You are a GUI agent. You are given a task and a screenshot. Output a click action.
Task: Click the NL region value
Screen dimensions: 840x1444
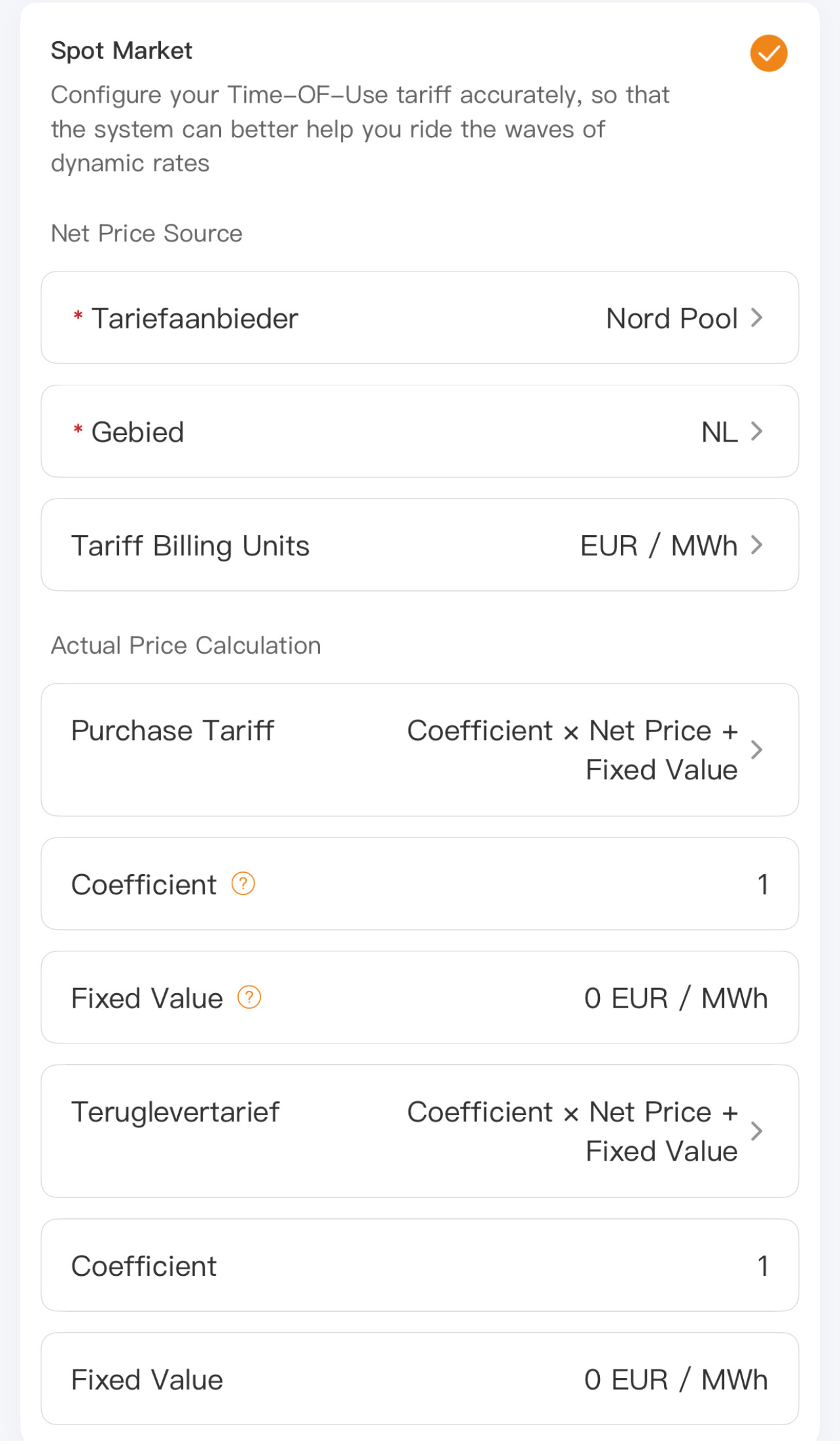(719, 432)
